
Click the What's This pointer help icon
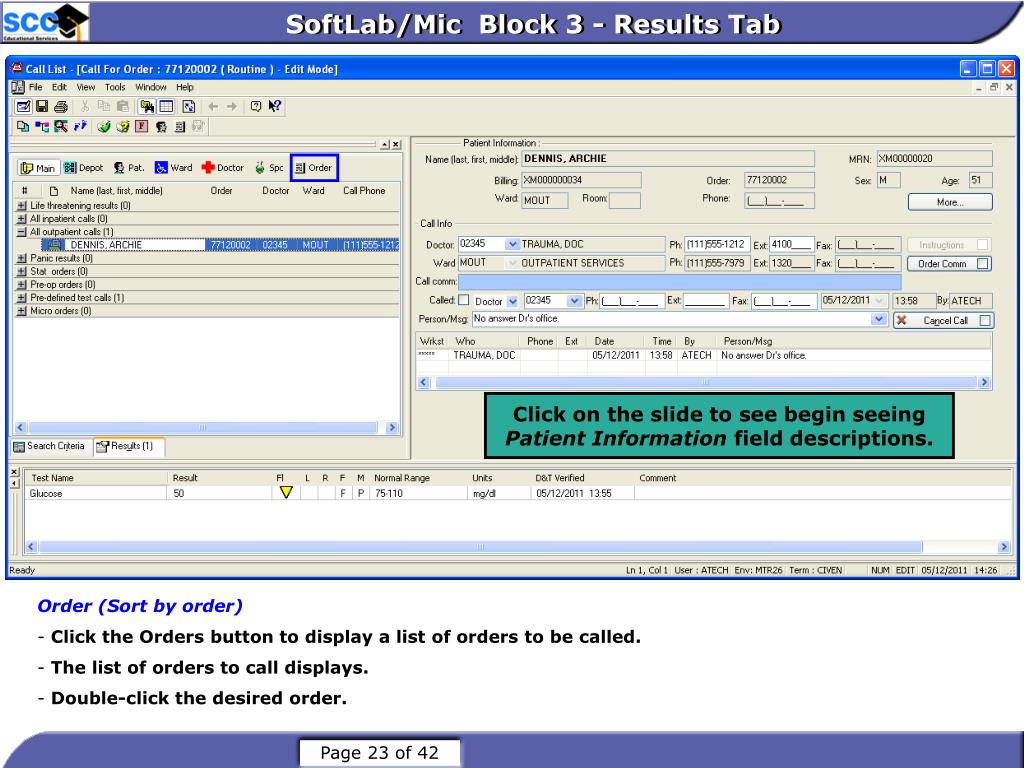[275, 106]
